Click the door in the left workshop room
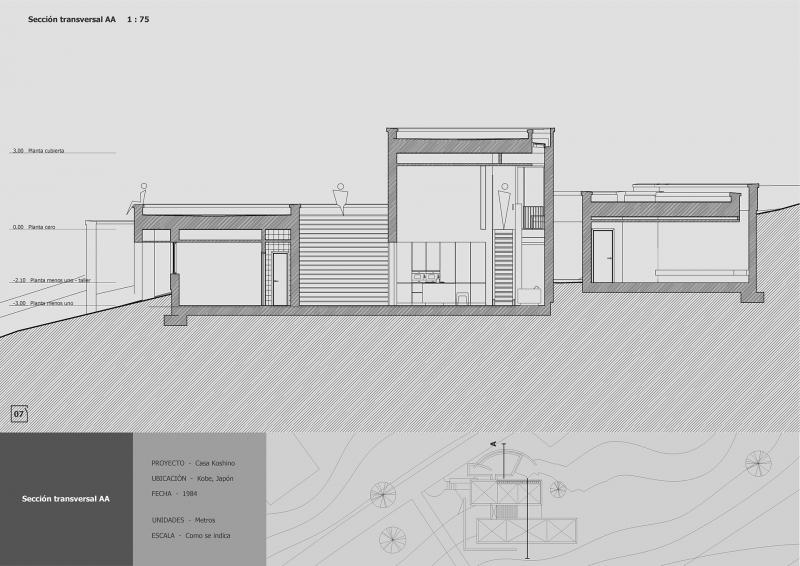800x566 pixels. coord(280,279)
